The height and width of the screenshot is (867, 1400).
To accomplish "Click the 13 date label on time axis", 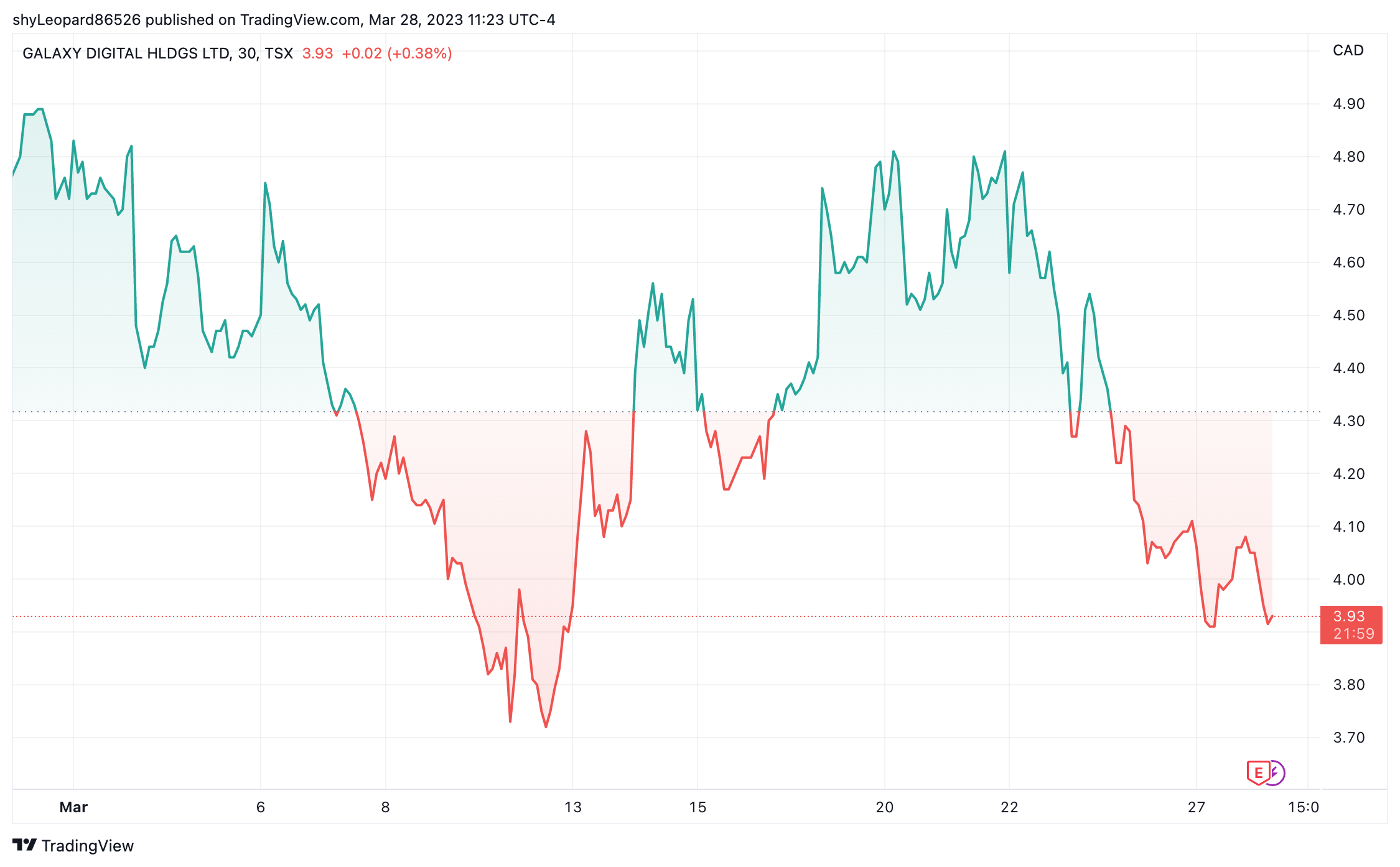I will click(x=572, y=807).
